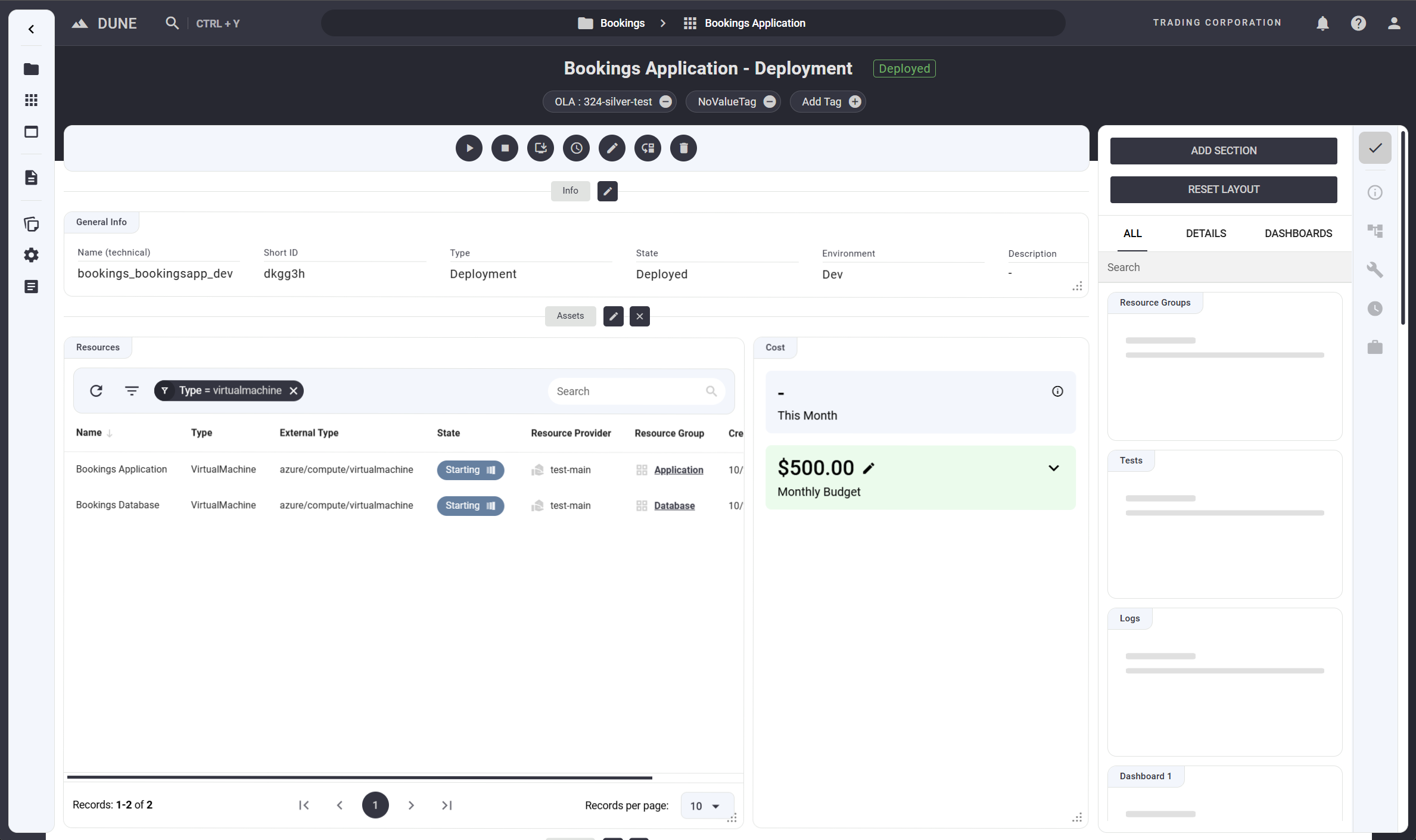This screenshot has height=840, width=1416.
Task: Click the stop deployment icon
Action: coord(505,148)
